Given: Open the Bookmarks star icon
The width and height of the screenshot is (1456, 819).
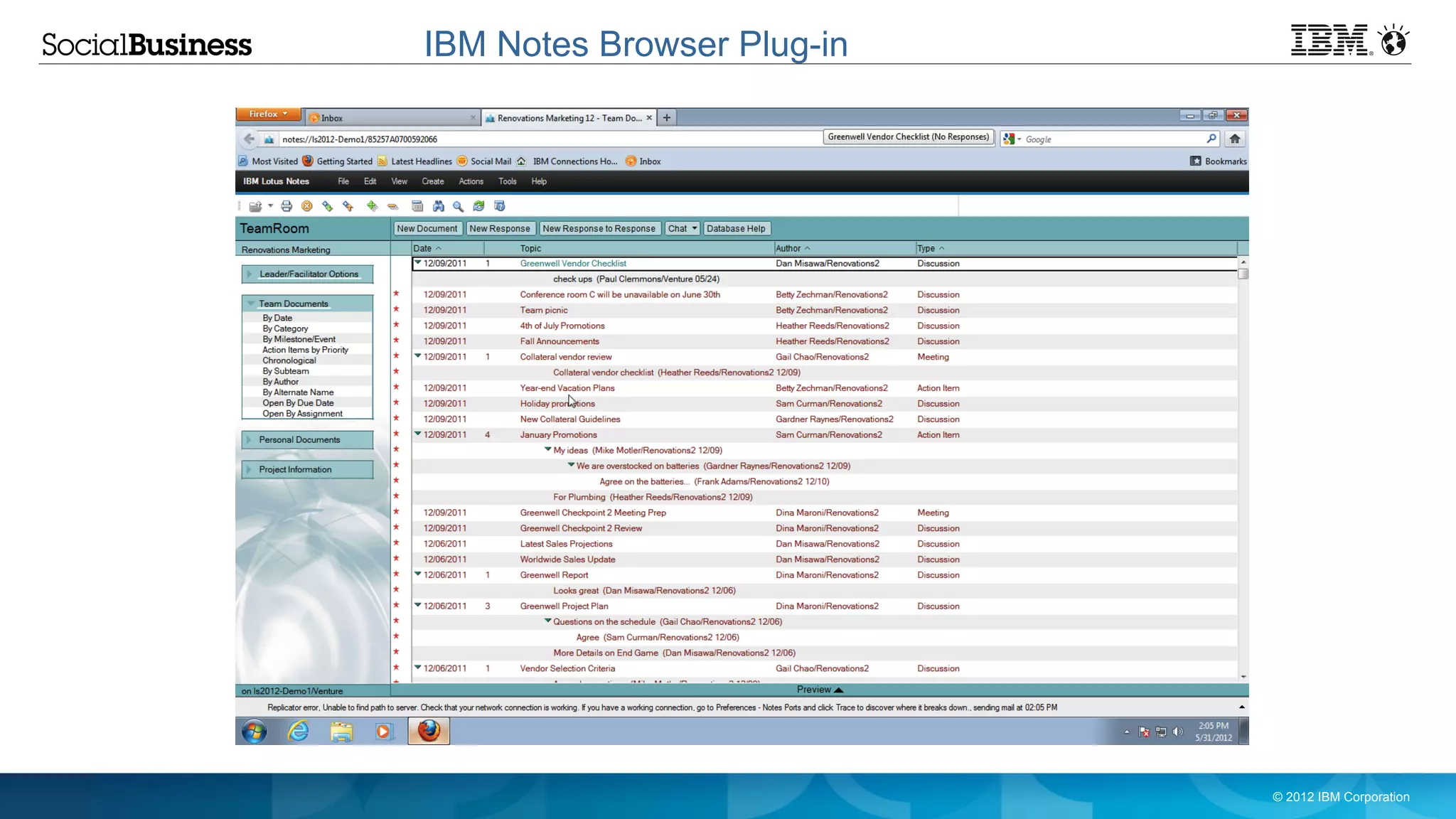Looking at the screenshot, I should click(x=1196, y=161).
